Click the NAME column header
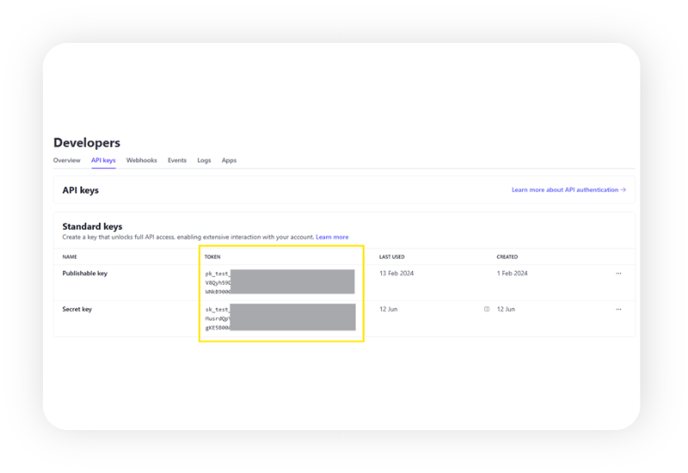 coord(69,257)
